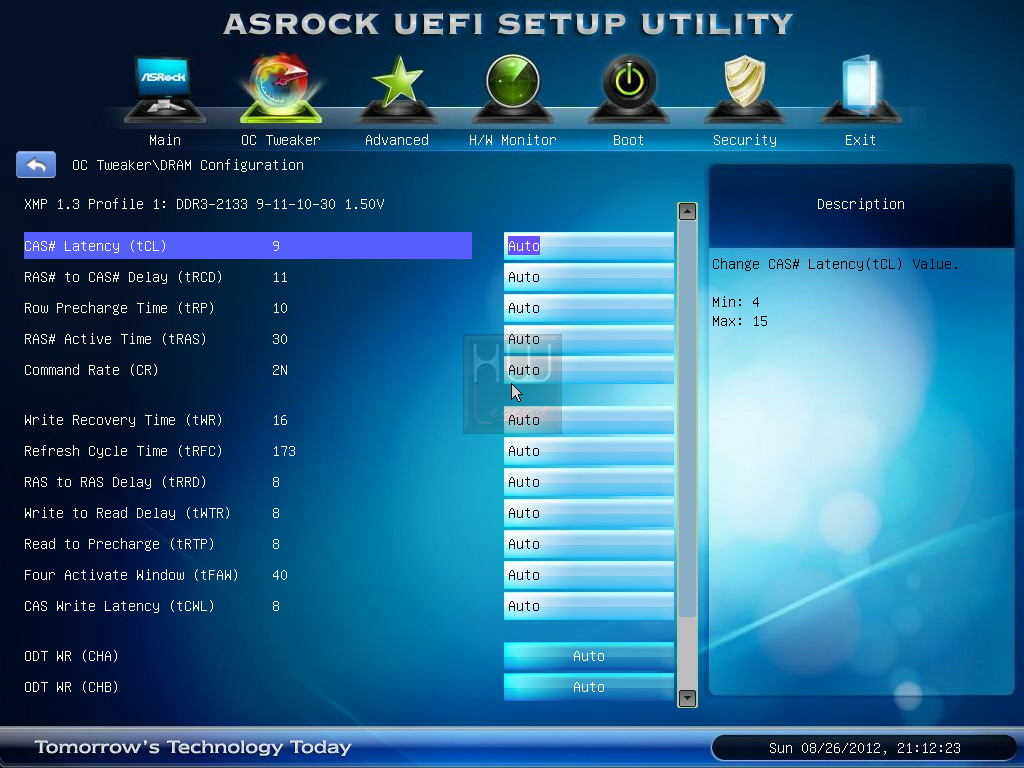Open the H/W Monitor radar icon
This screenshot has height=768, width=1024.
(x=513, y=89)
